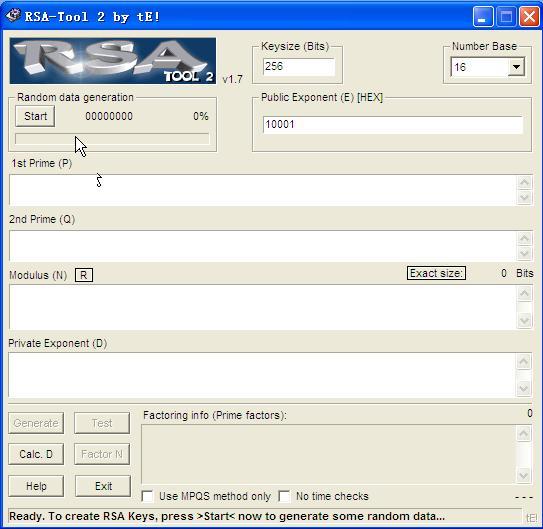Start random data generation

pos(35,116)
